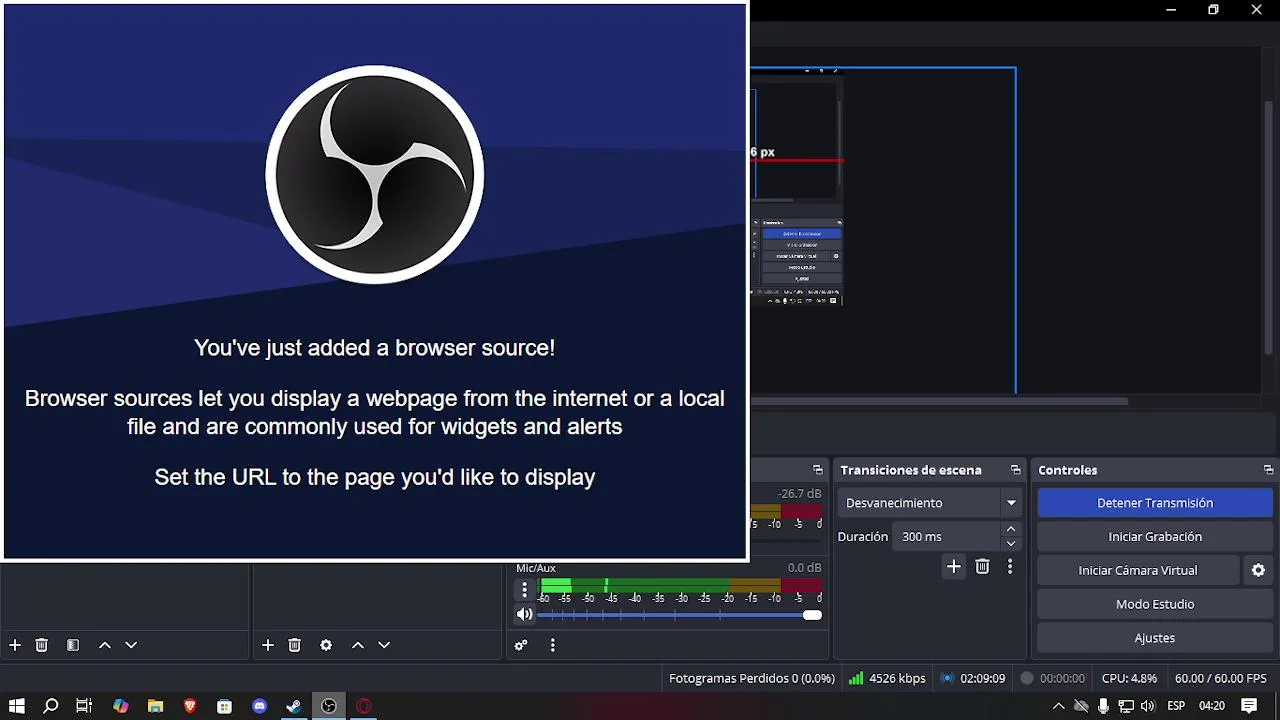
Task: Remove transition with the trash icon
Action: coord(982,567)
